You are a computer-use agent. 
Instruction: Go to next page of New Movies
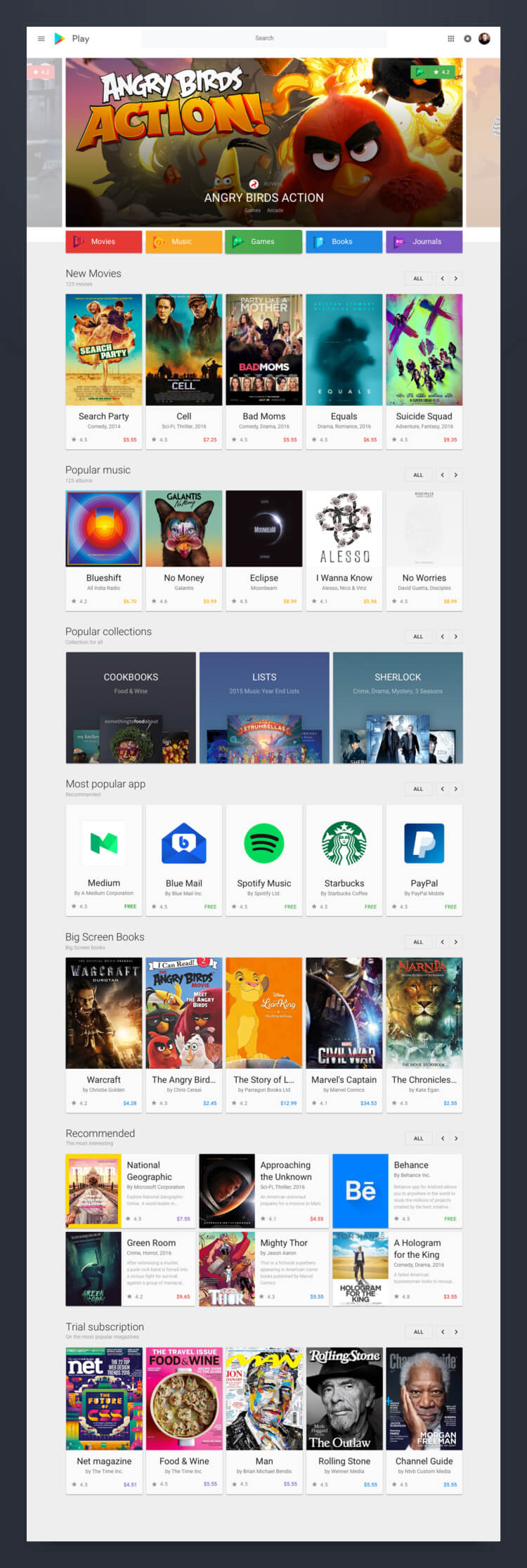456,278
